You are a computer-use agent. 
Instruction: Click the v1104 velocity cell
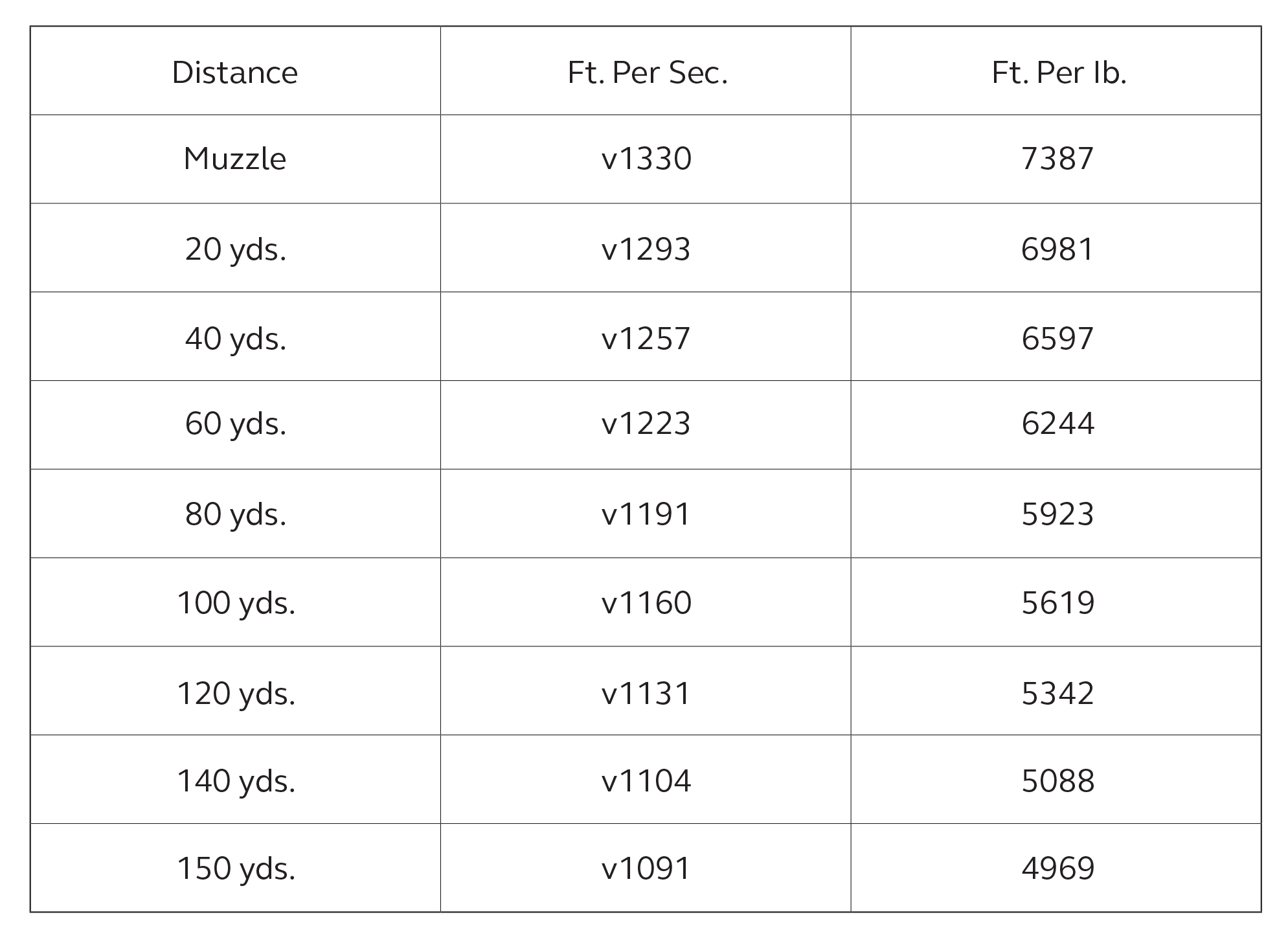click(x=646, y=780)
